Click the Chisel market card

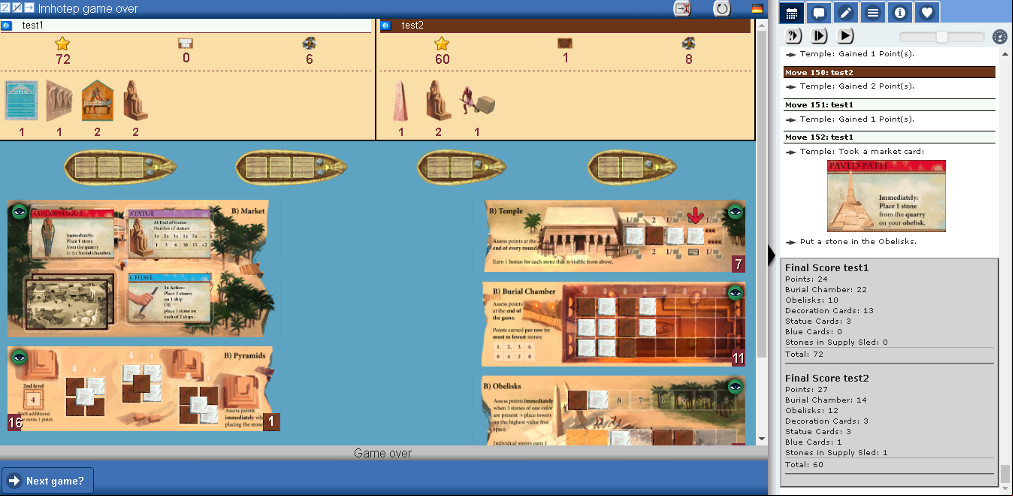pos(169,296)
